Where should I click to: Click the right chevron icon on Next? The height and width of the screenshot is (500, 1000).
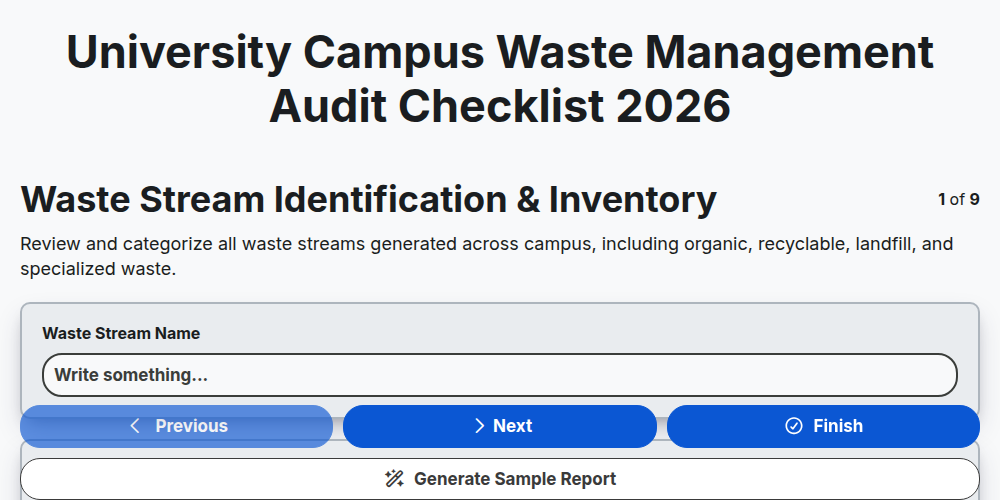(480, 426)
